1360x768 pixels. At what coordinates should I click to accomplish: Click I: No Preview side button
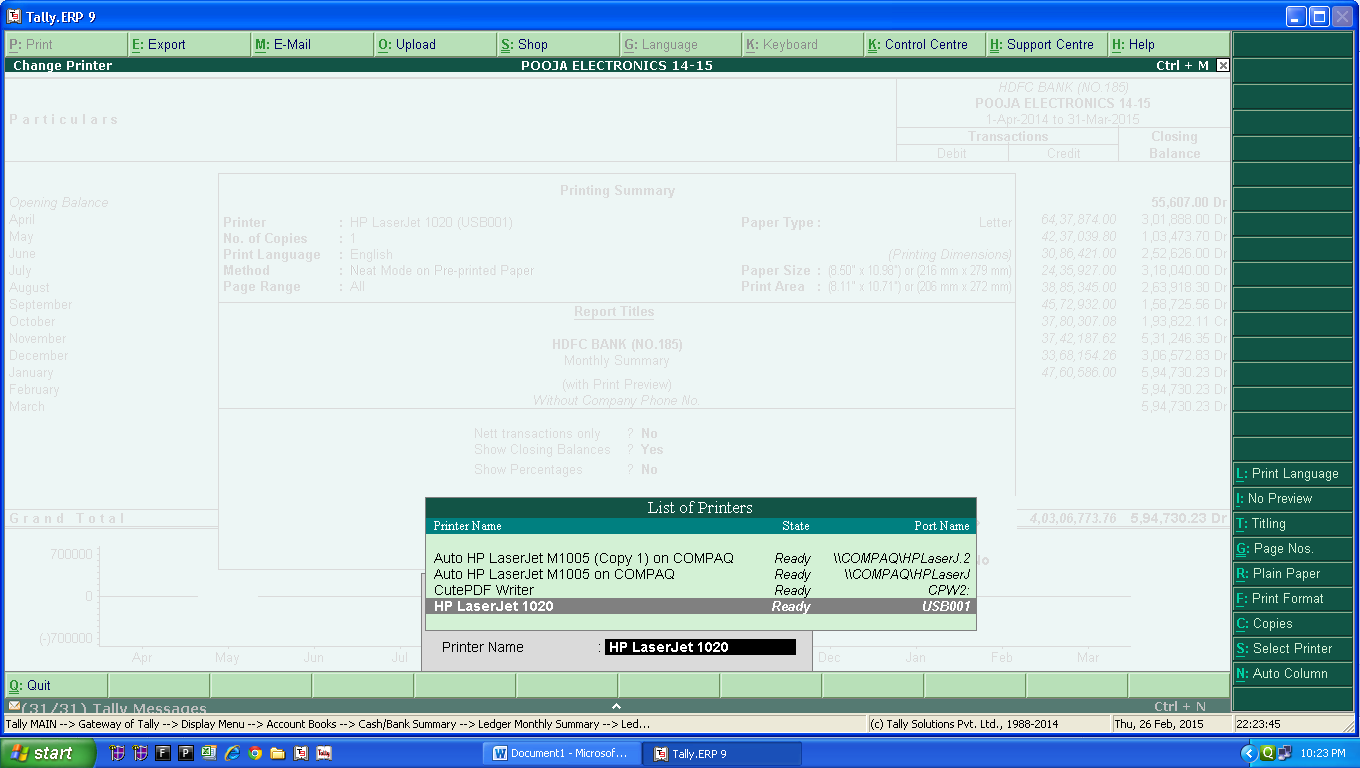point(1292,499)
